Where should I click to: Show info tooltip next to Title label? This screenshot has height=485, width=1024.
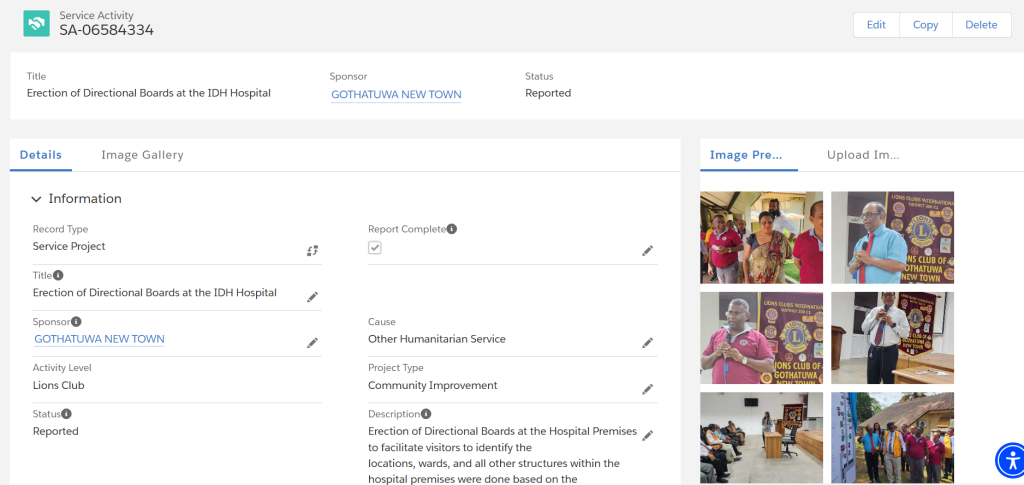click(x=59, y=275)
